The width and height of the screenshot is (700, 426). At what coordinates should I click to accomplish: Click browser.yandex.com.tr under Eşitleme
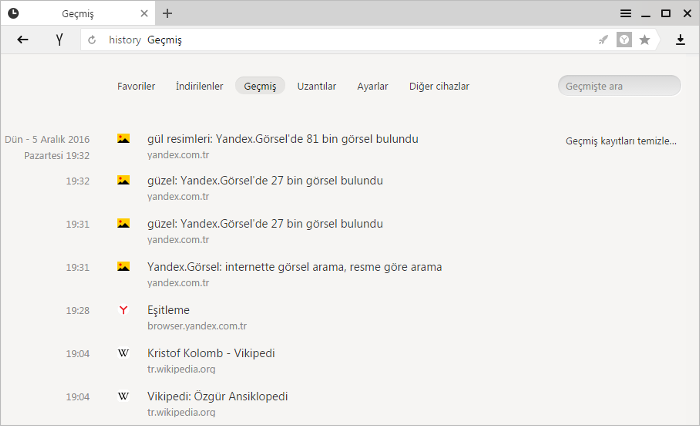tap(197, 326)
